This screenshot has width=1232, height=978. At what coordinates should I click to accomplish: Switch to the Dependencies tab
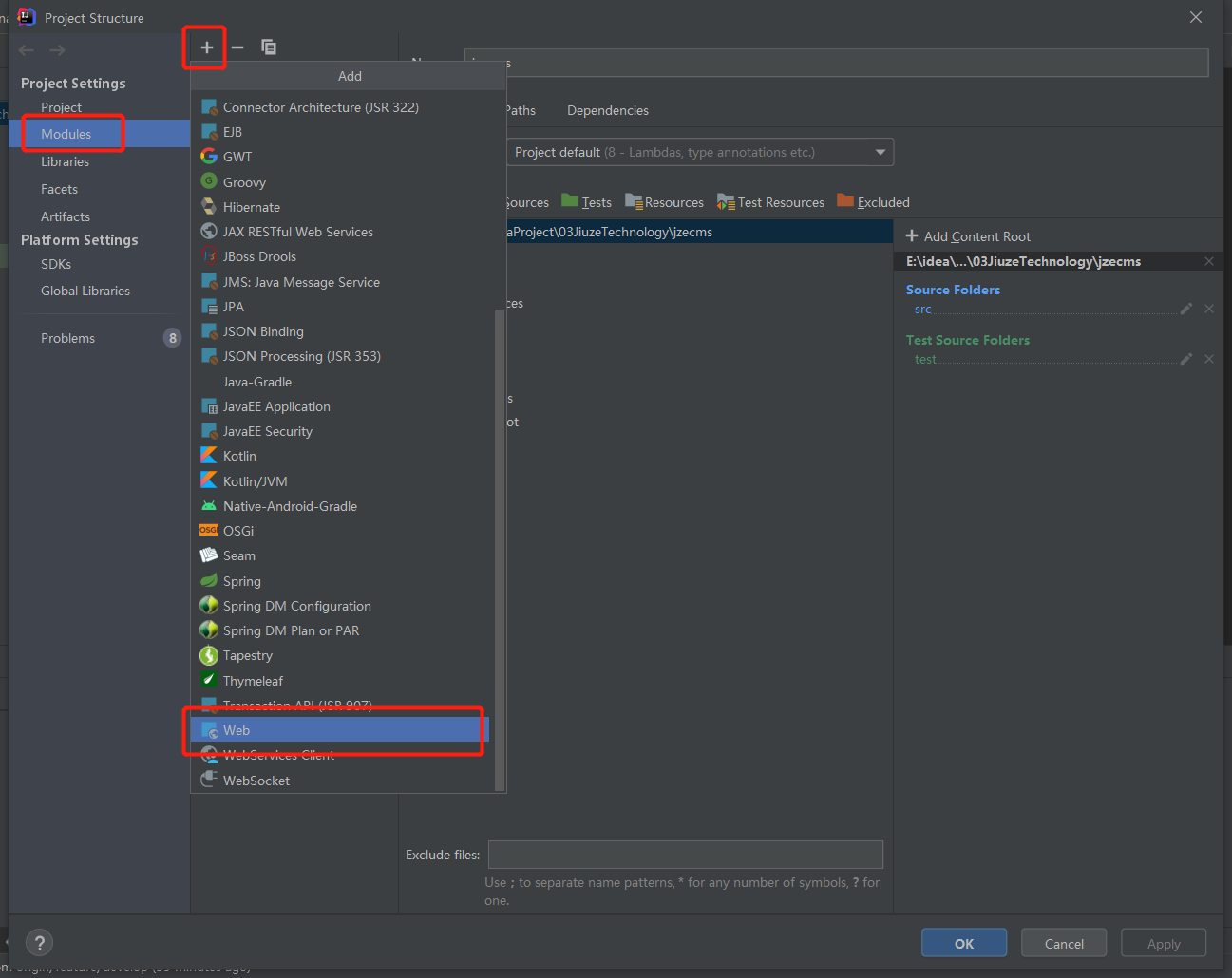(608, 110)
